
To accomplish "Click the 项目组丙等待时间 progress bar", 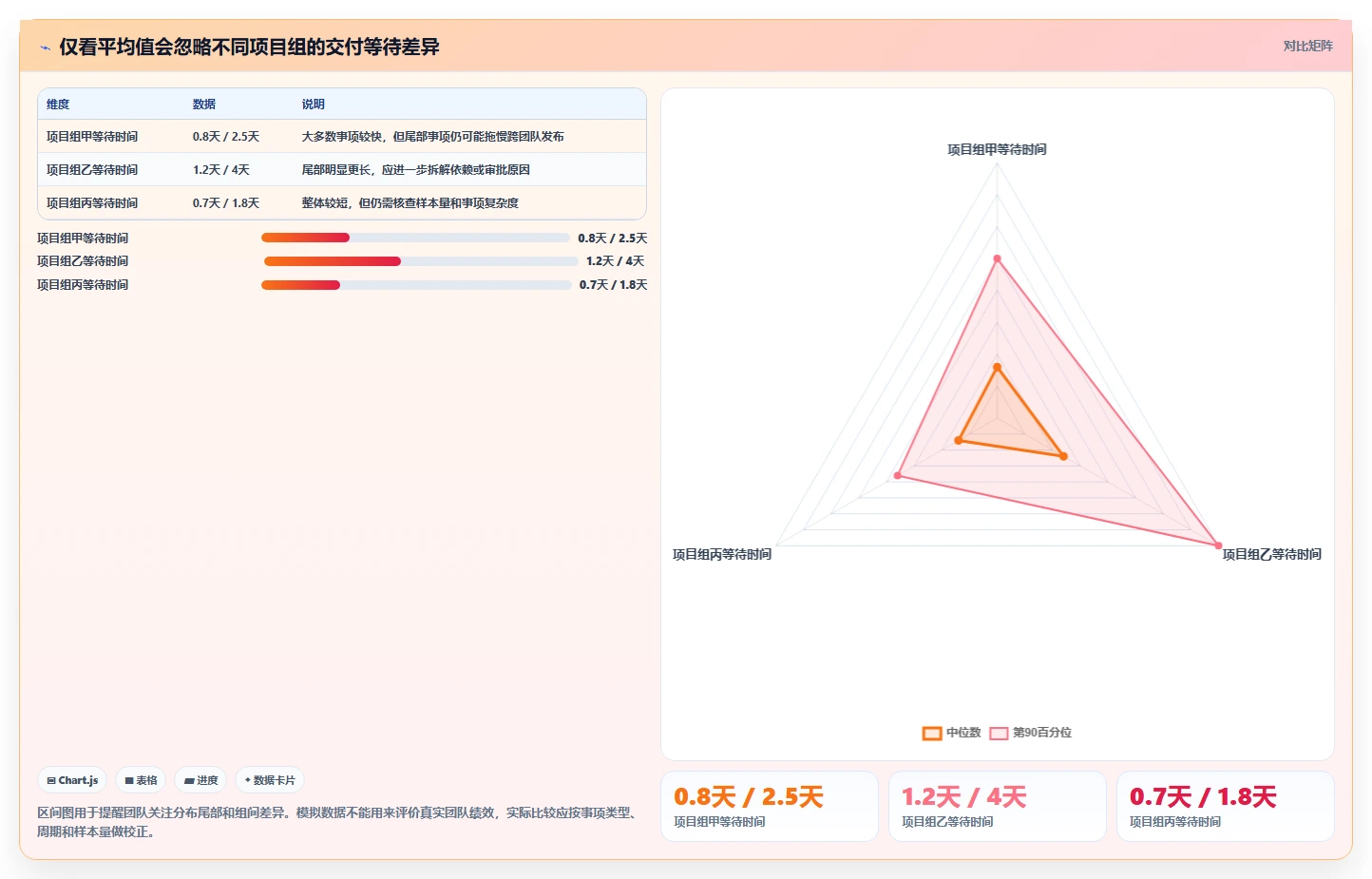I will click(416, 285).
